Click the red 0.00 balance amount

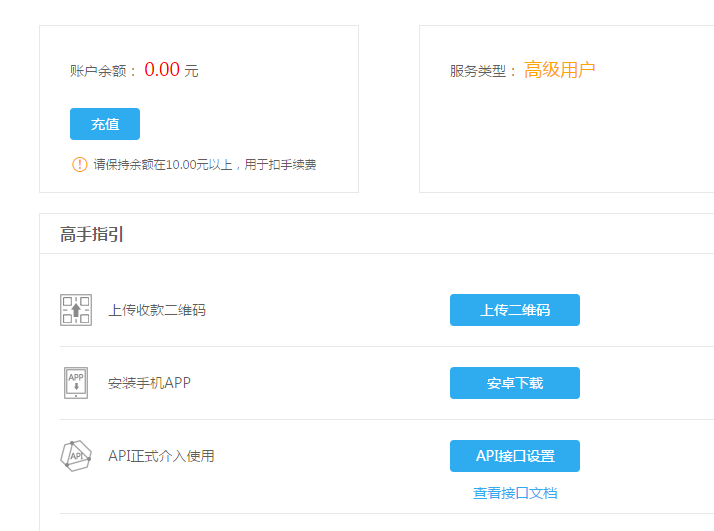[162, 70]
